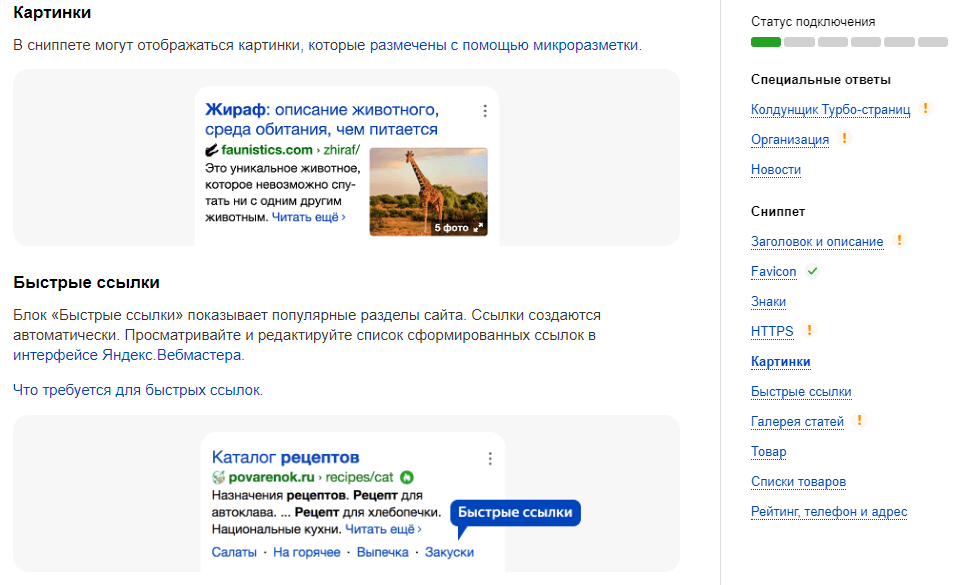The image size is (956, 585).
Task: Go to Организация in the sidebar
Action: click(790, 140)
